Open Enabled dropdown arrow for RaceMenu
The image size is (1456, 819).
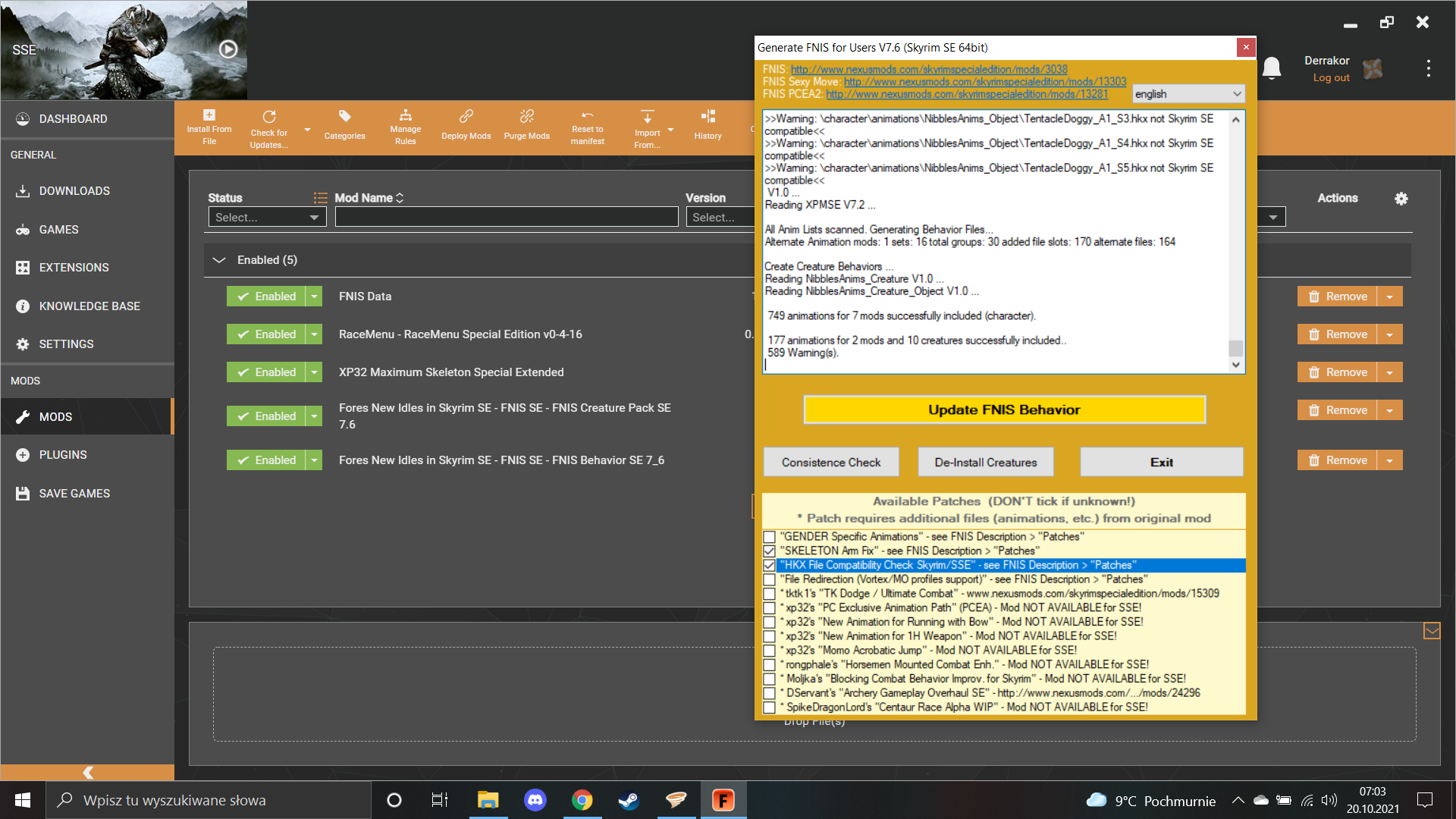(x=314, y=334)
